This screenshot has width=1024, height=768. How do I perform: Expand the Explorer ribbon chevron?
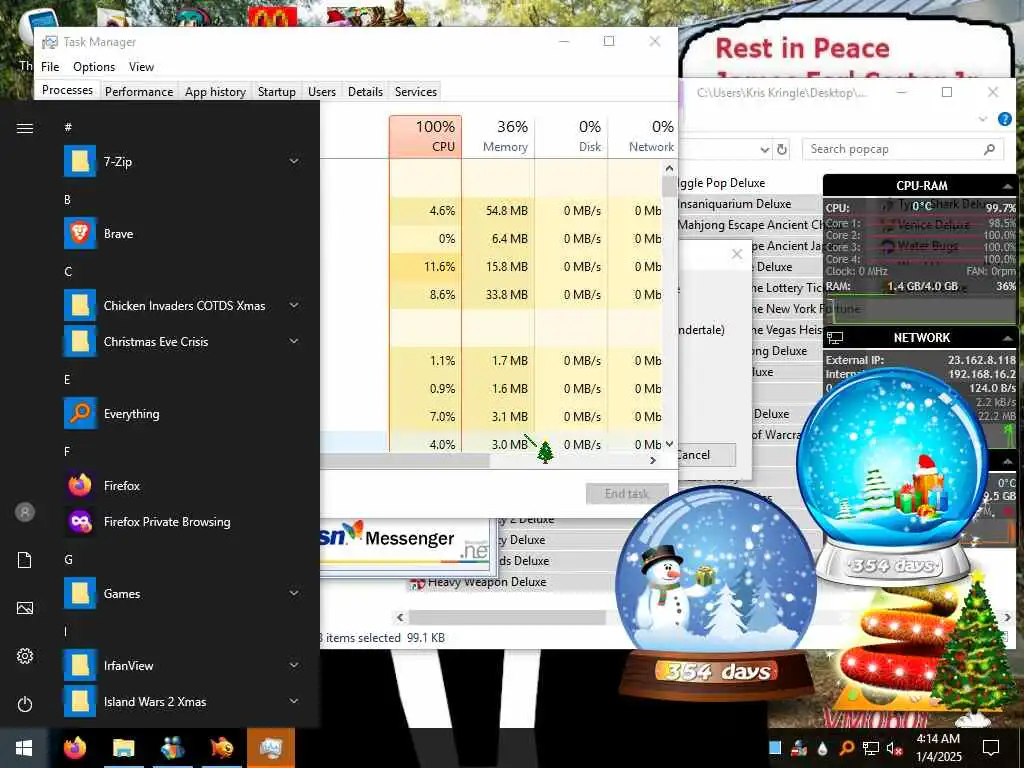(983, 119)
